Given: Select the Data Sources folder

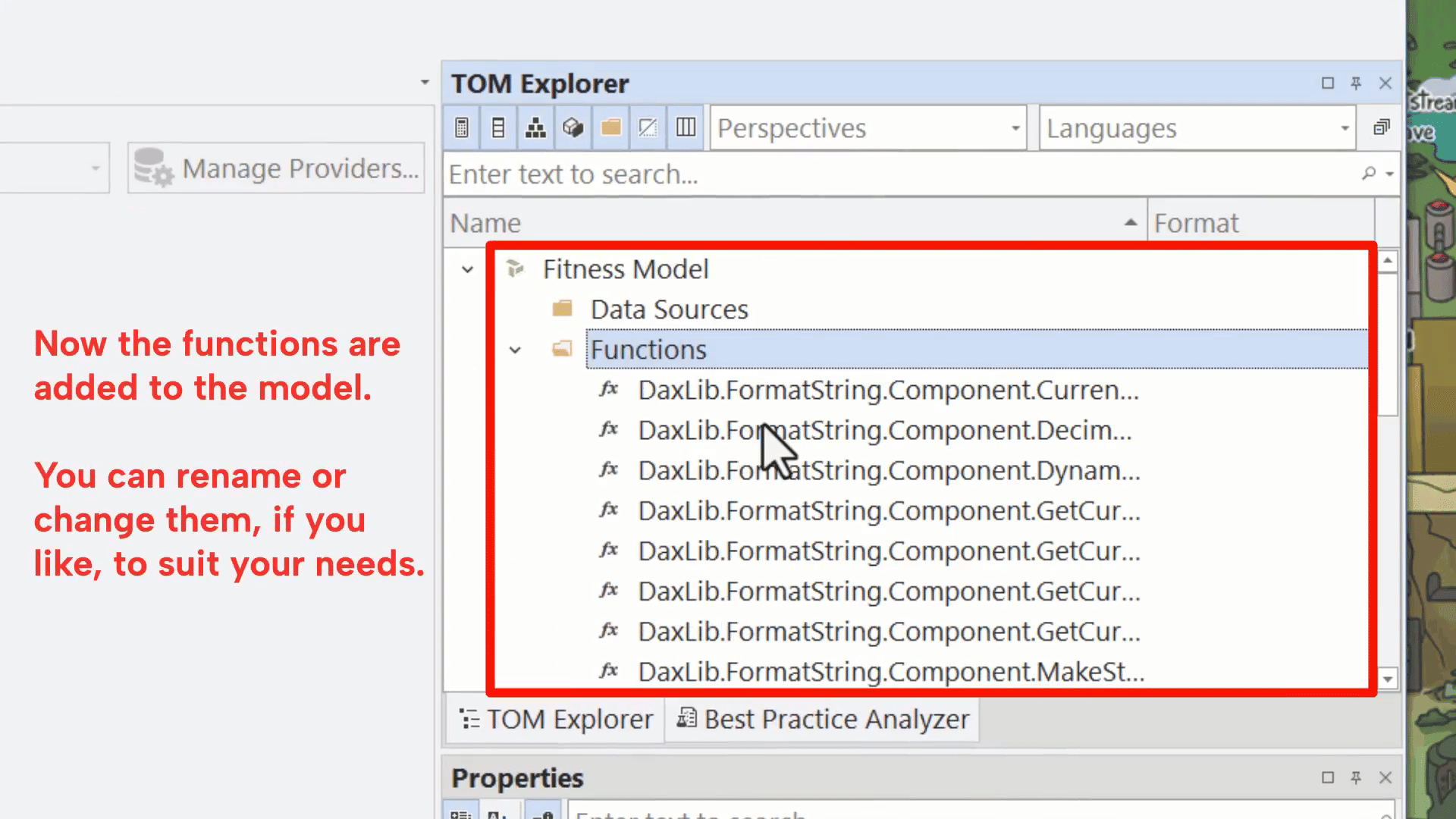Looking at the screenshot, I should pos(669,309).
